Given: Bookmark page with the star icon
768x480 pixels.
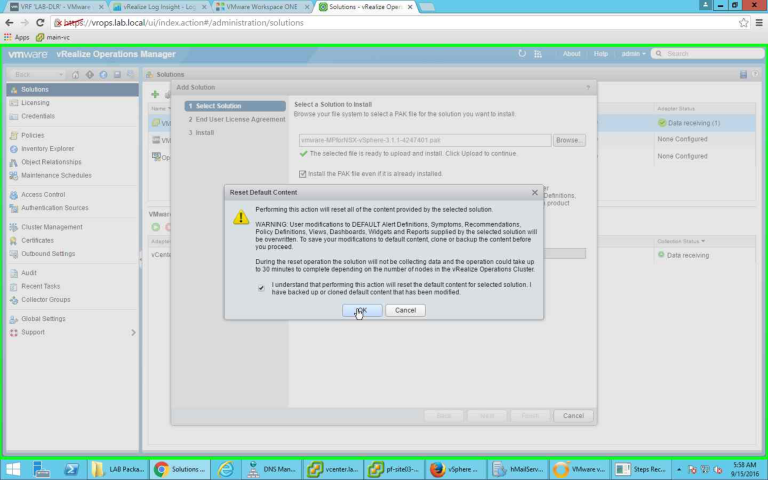Looking at the screenshot, I should [744, 23].
